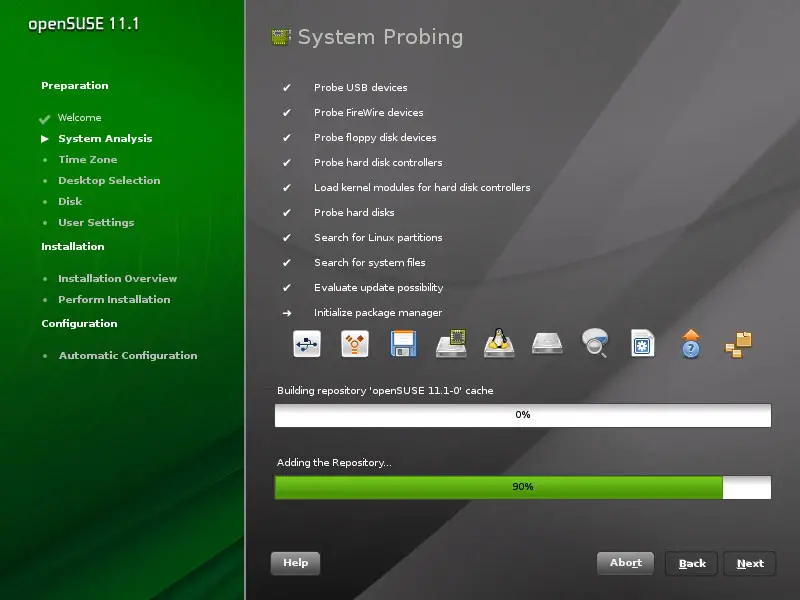Select the System Analysis step

pos(105,139)
